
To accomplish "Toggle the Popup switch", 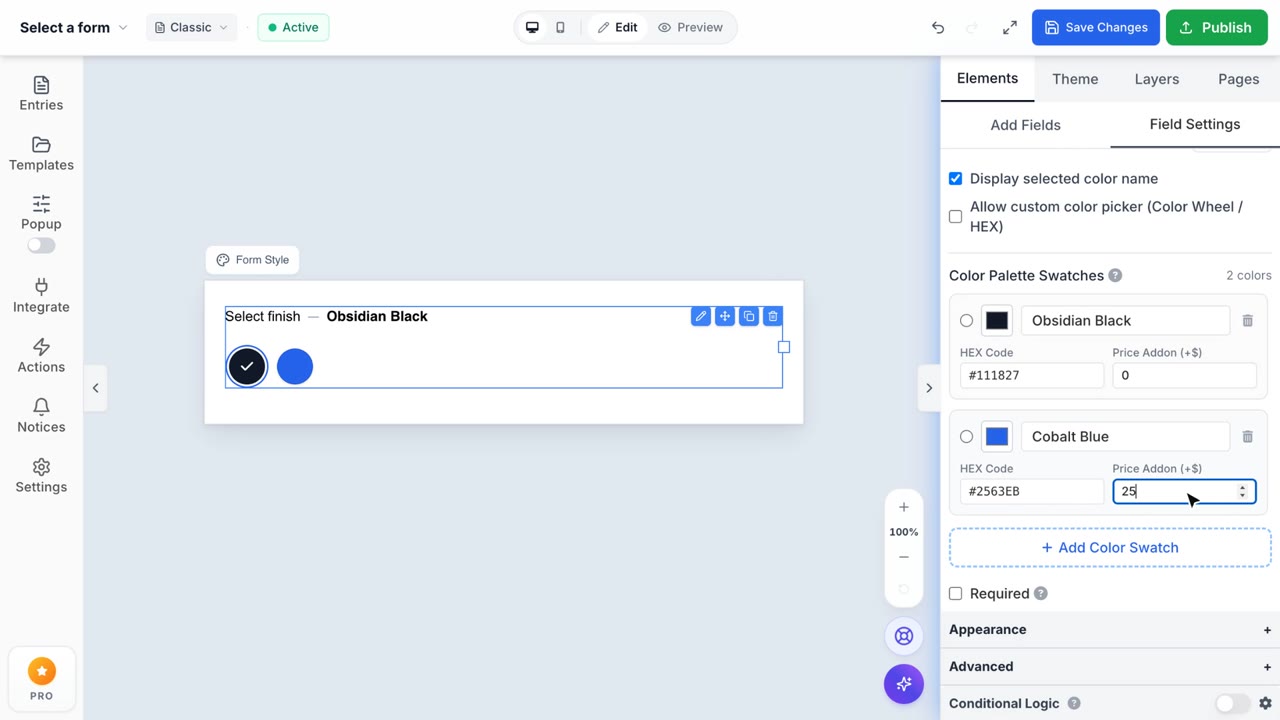I will click(41, 245).
